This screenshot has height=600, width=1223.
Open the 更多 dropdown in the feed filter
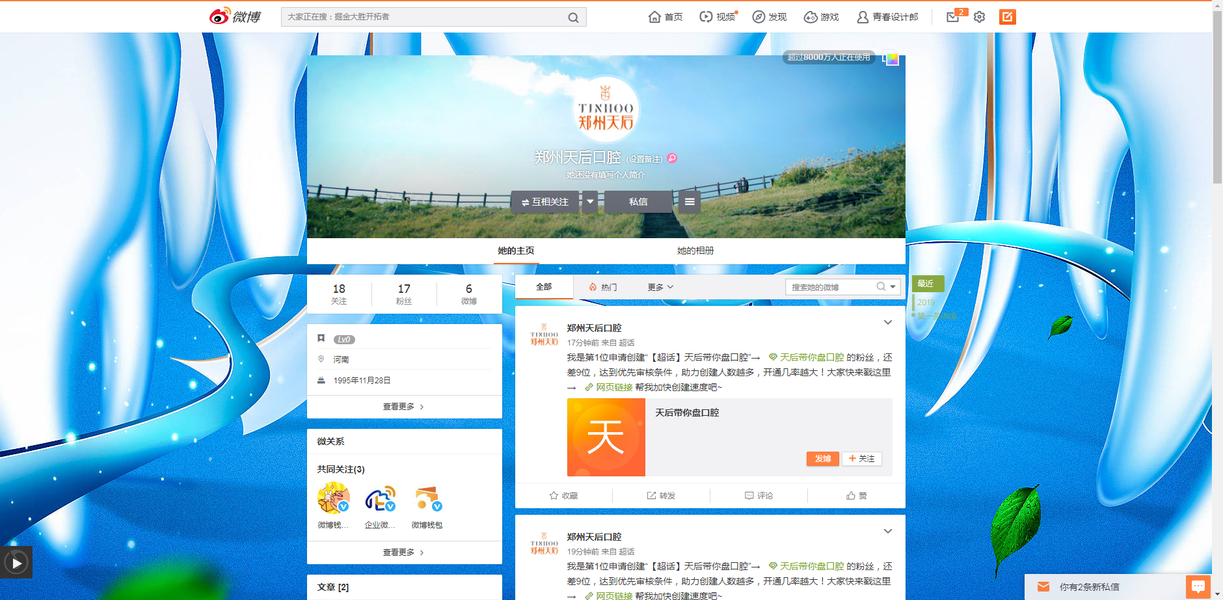(660, 287)
